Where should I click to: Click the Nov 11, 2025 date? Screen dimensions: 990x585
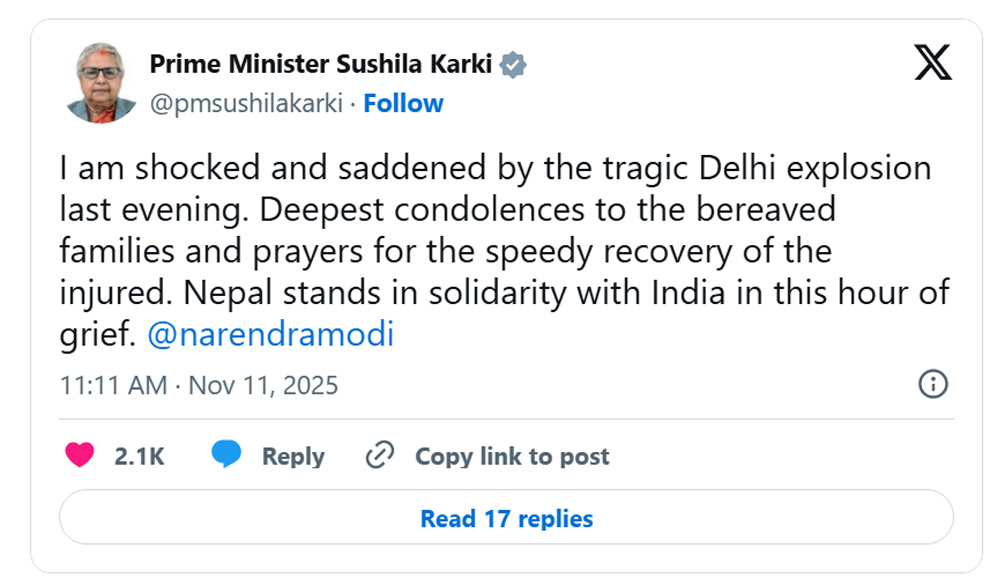coord(263,385)
